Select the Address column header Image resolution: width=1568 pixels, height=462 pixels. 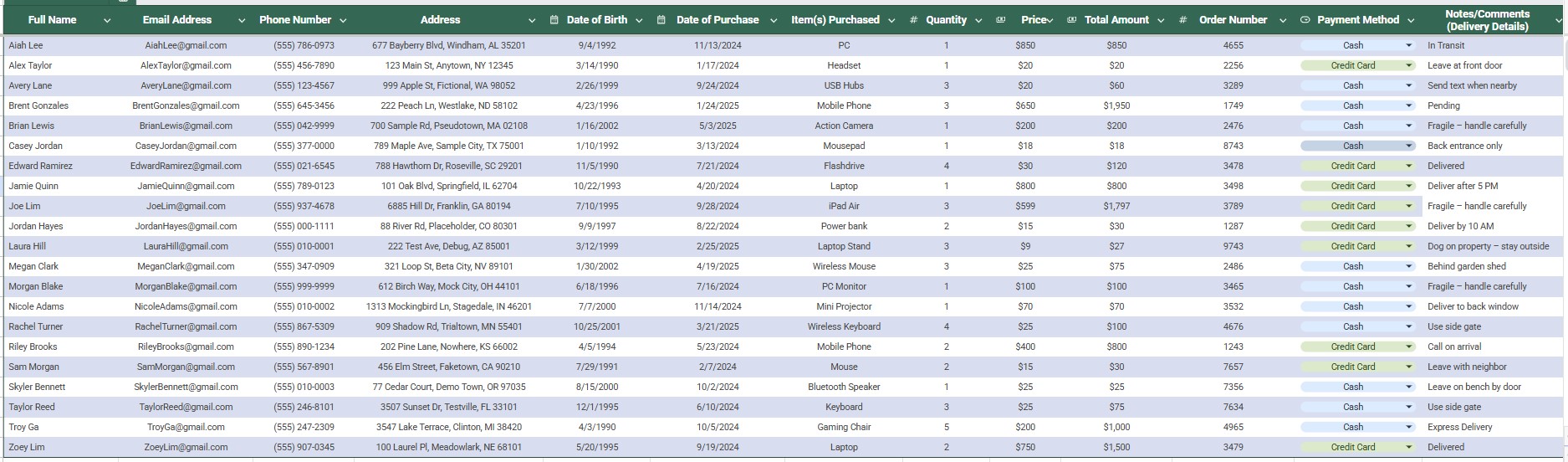pos(440,20)
